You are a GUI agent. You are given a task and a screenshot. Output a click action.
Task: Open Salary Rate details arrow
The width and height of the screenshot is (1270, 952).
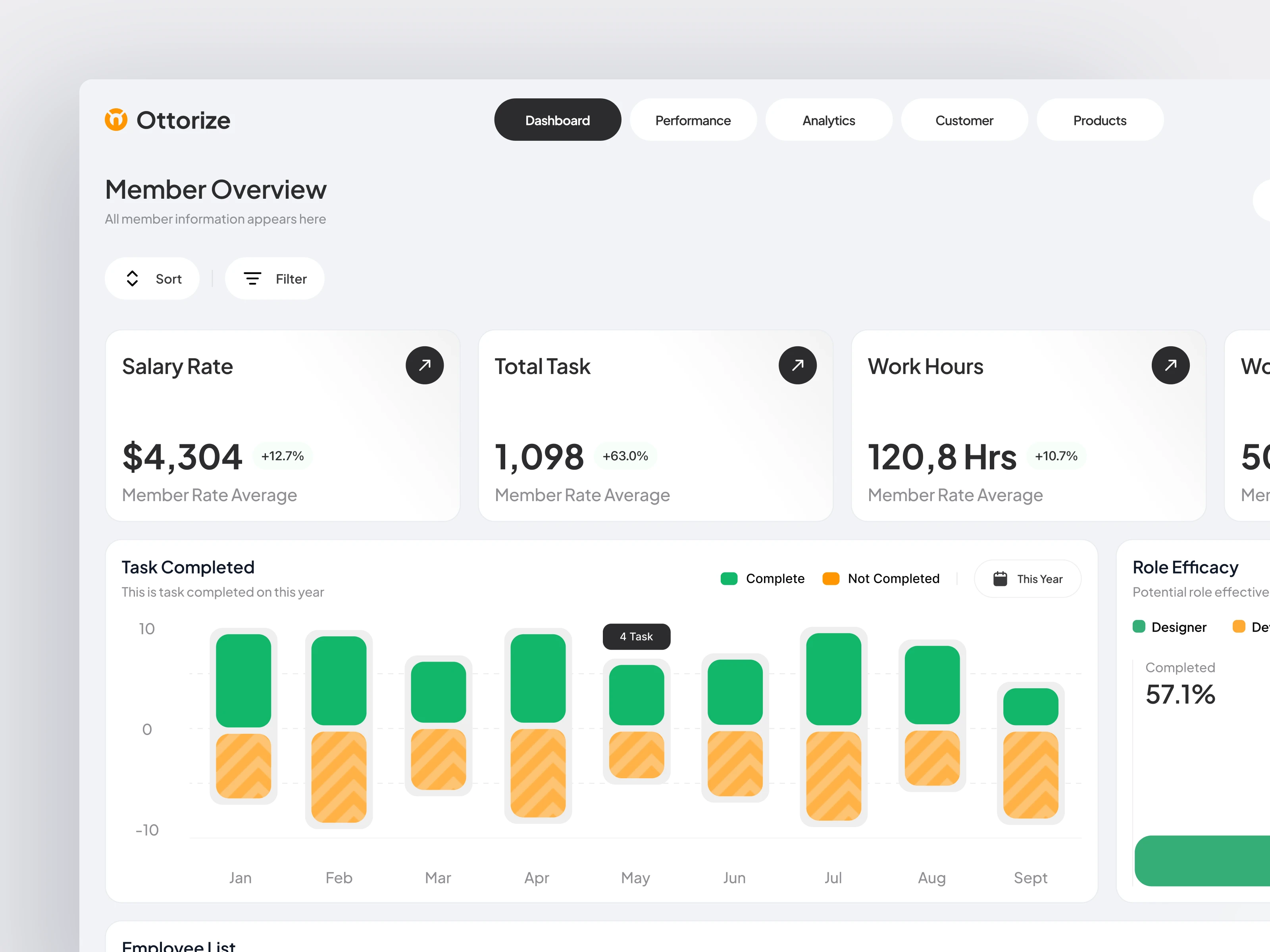point(425,365)
